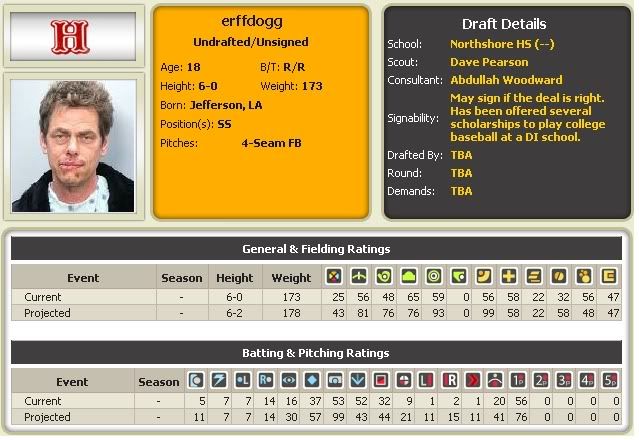Viewport: 639px width, 440px height.
Task: Click the Weight column header
Action: tap(292, 278)
